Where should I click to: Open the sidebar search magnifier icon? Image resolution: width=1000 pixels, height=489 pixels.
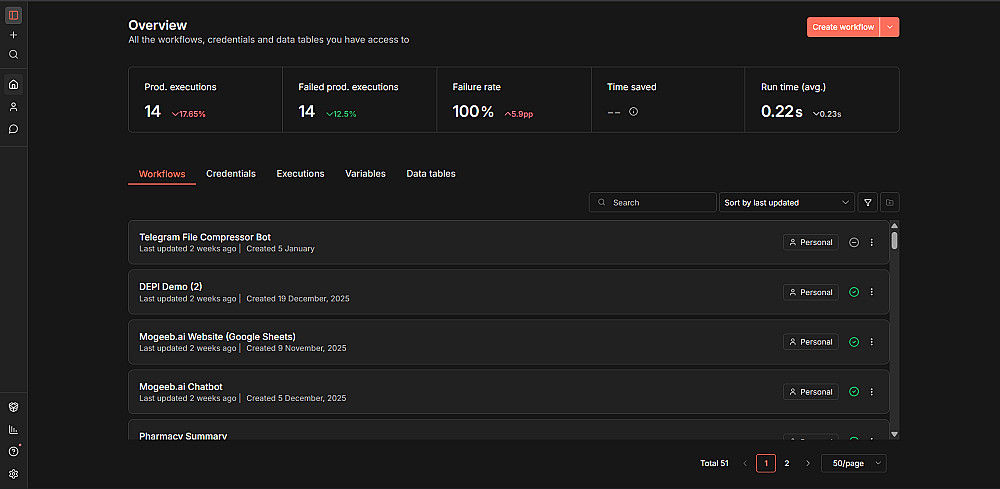coord(13,55)
